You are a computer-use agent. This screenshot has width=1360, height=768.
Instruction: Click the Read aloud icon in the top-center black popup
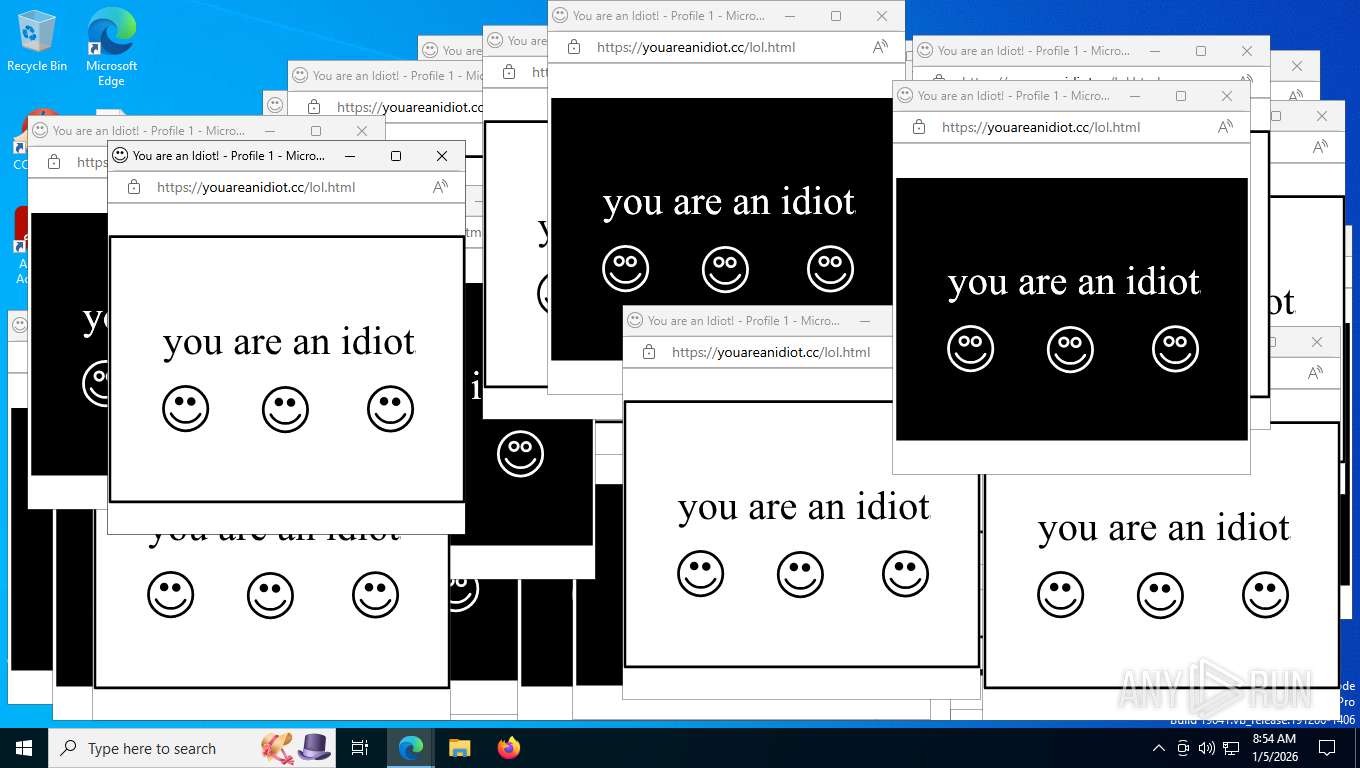click(x=880, y=47)
